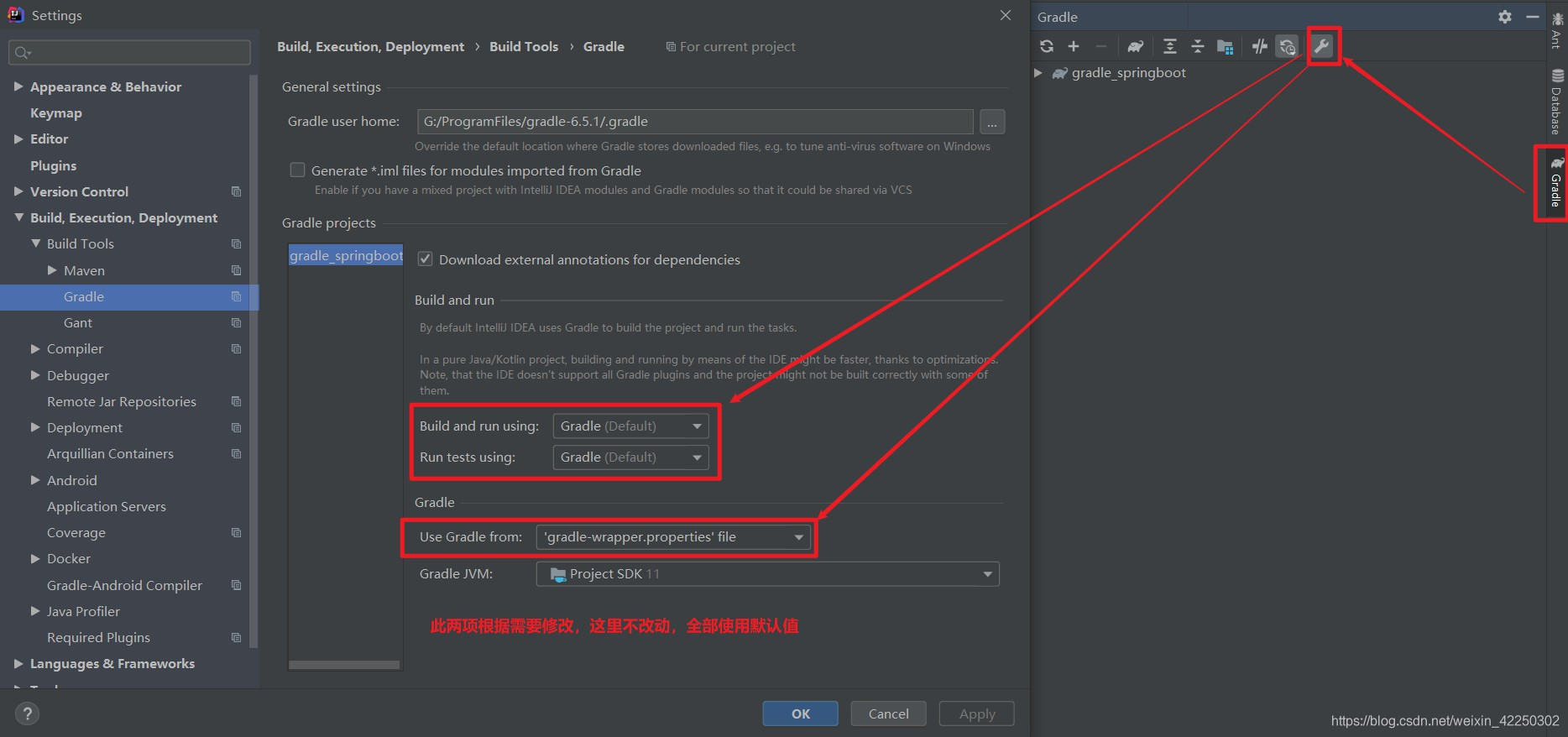Image resolution: width=1568 pixels, height=737 pixels.
Task: Uncheck Download external annotations for dependencies
Action: (x=426, y=259)
